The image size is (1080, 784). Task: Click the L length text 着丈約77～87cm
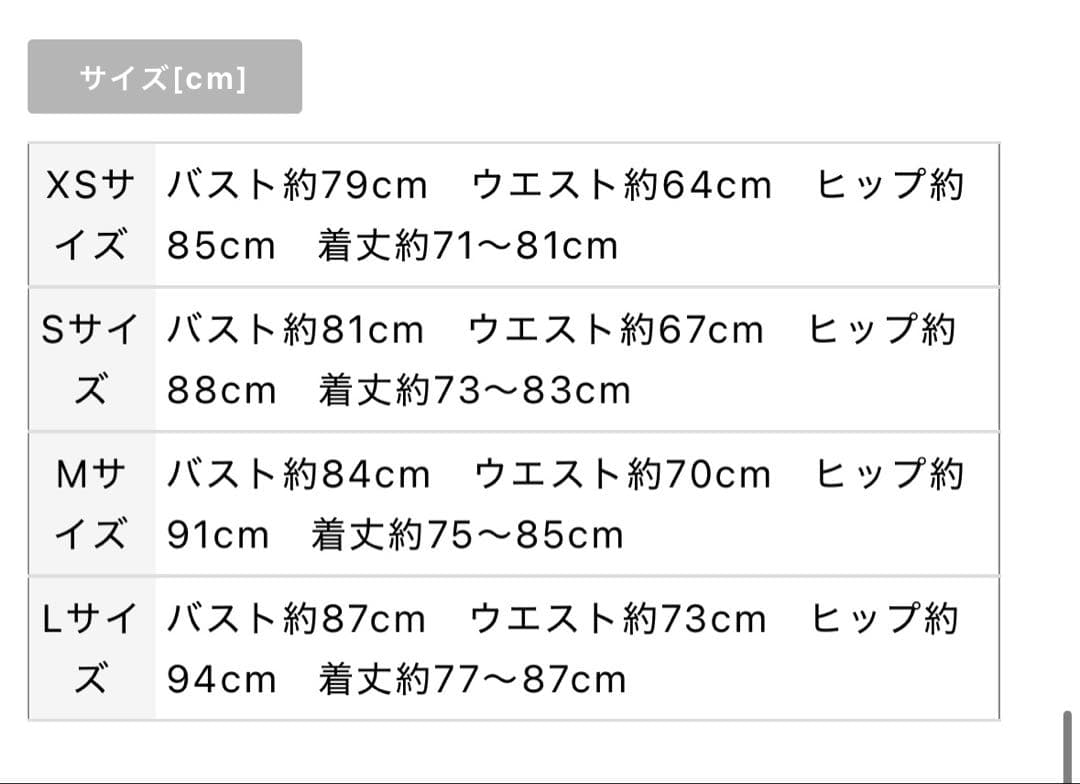click(x=472, y=680)
